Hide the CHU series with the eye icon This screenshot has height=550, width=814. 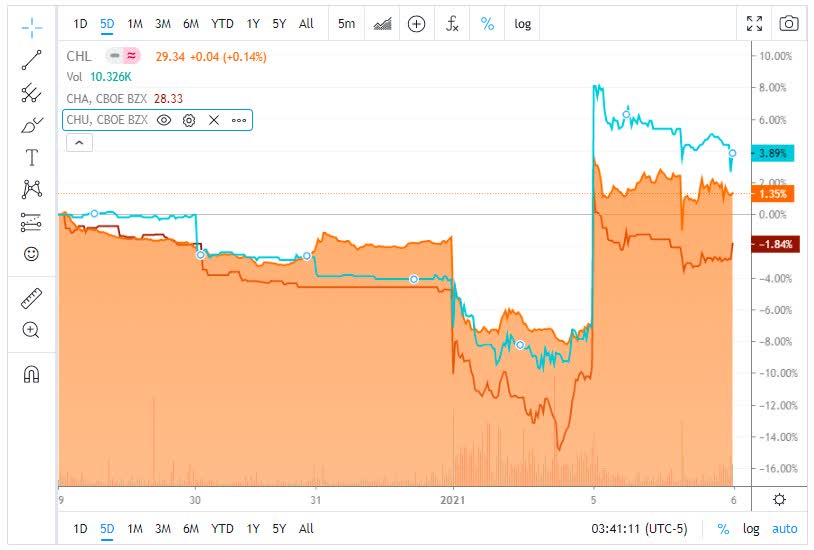164,120
